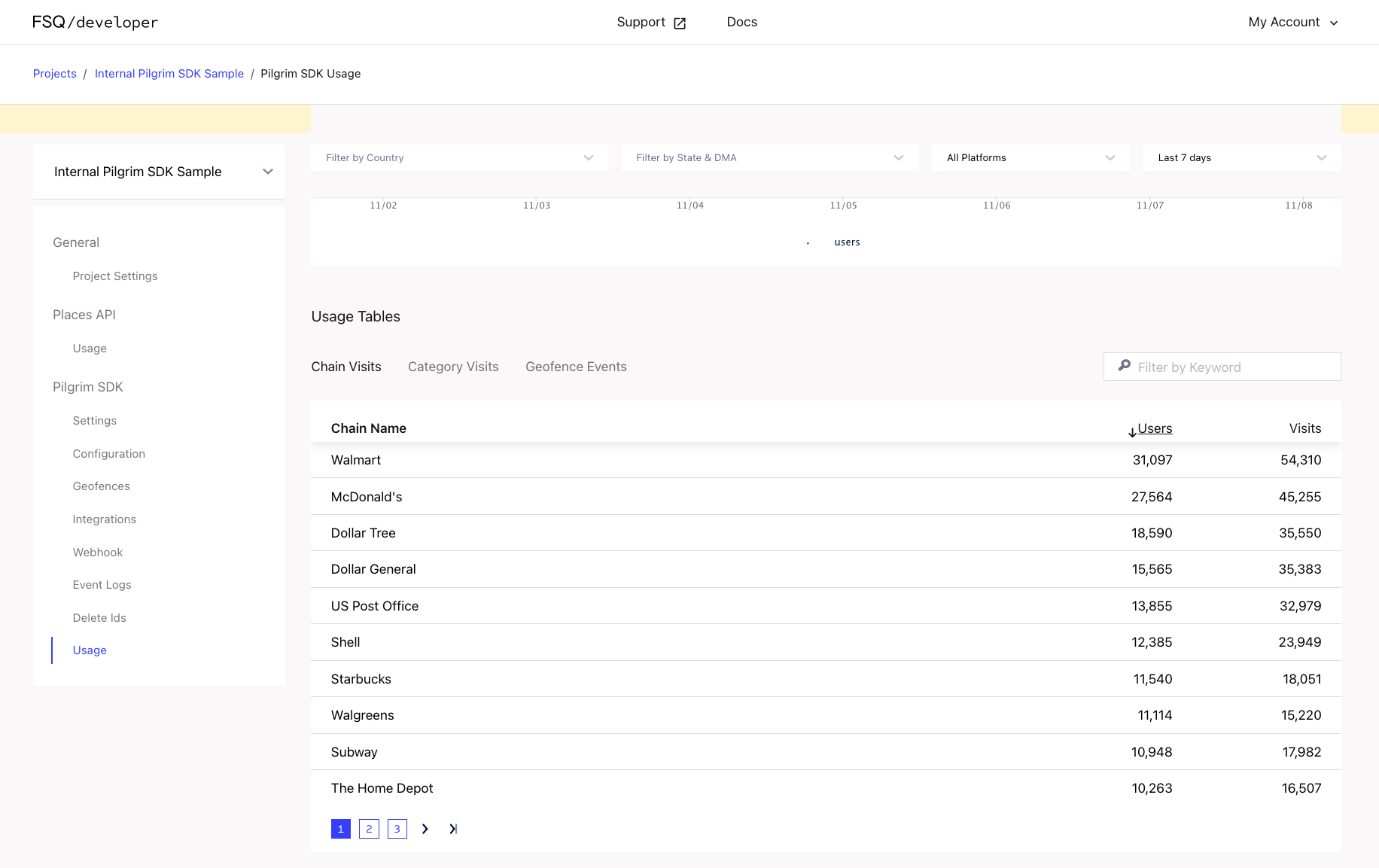Open Pilgrim SDK Settings in sidebar
Image resolution: width=1379 pixels, height=868 pixels.
tap(95, 421)
